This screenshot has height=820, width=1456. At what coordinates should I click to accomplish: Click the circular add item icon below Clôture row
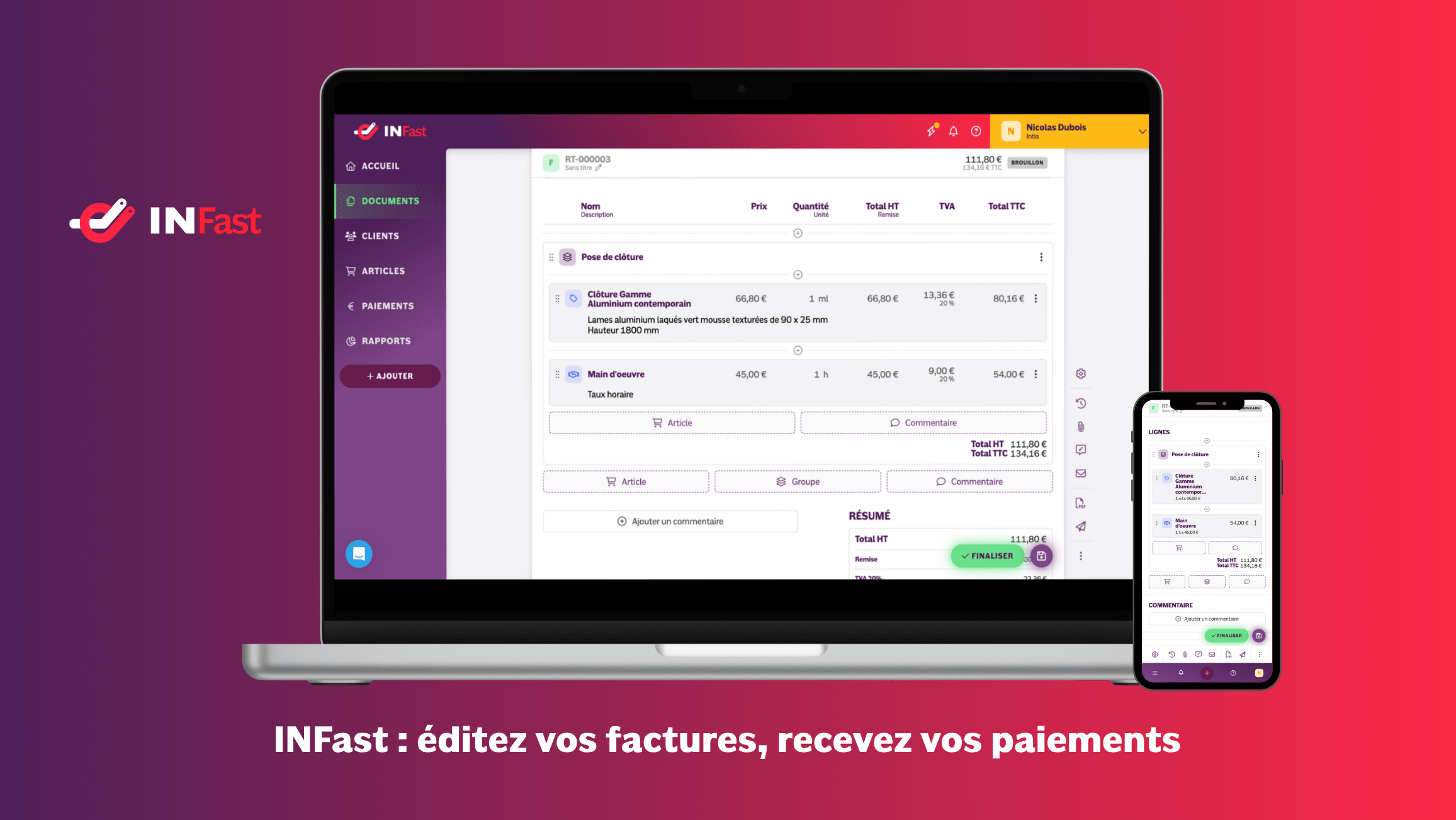(x=797, y=350)
